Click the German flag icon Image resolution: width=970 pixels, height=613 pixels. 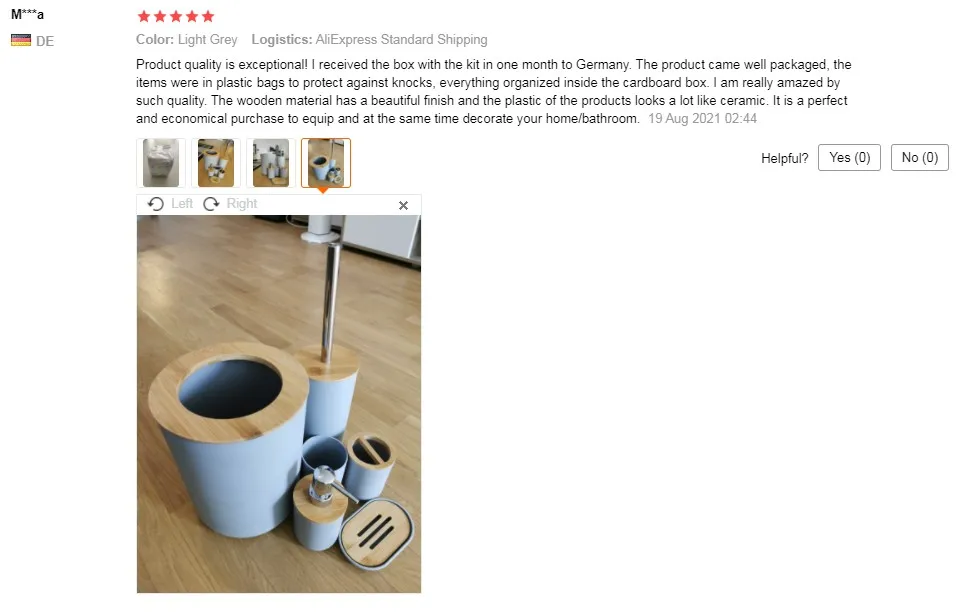click(x=21, y=41)
